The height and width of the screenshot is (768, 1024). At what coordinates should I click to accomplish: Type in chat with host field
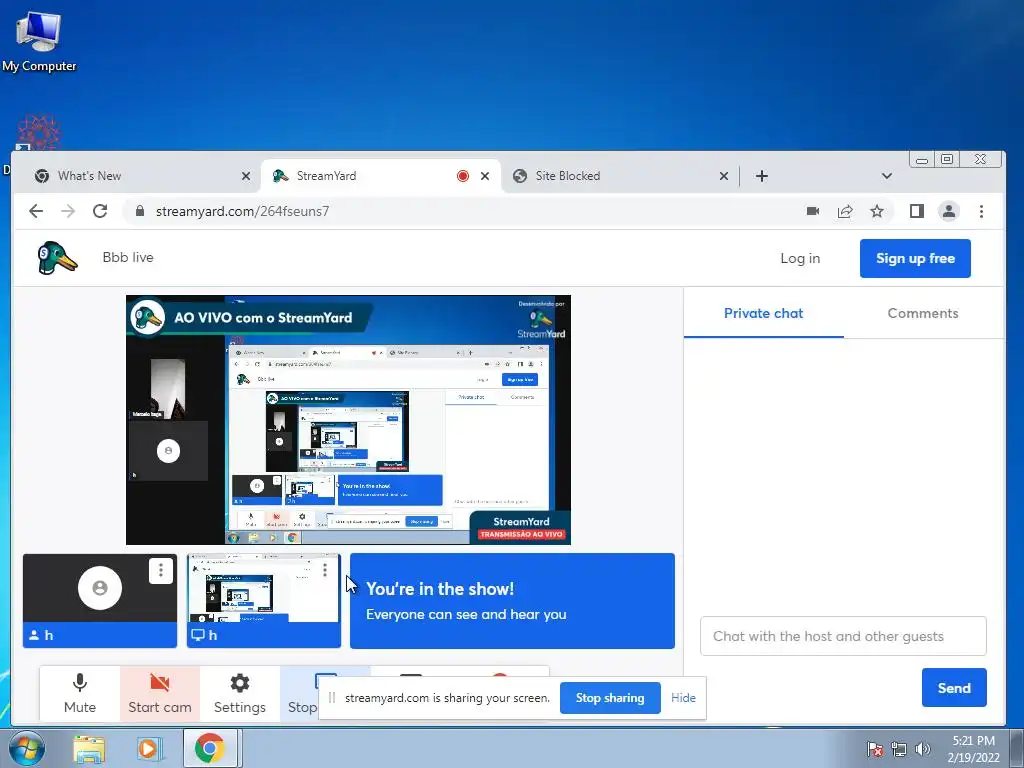(843, 636)
